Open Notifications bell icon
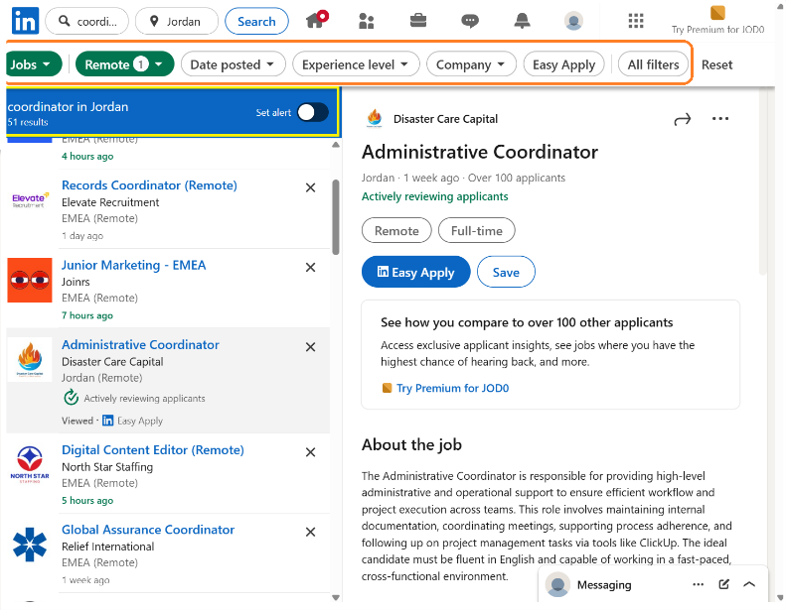786x610 pixels. [x=522, y=21]
